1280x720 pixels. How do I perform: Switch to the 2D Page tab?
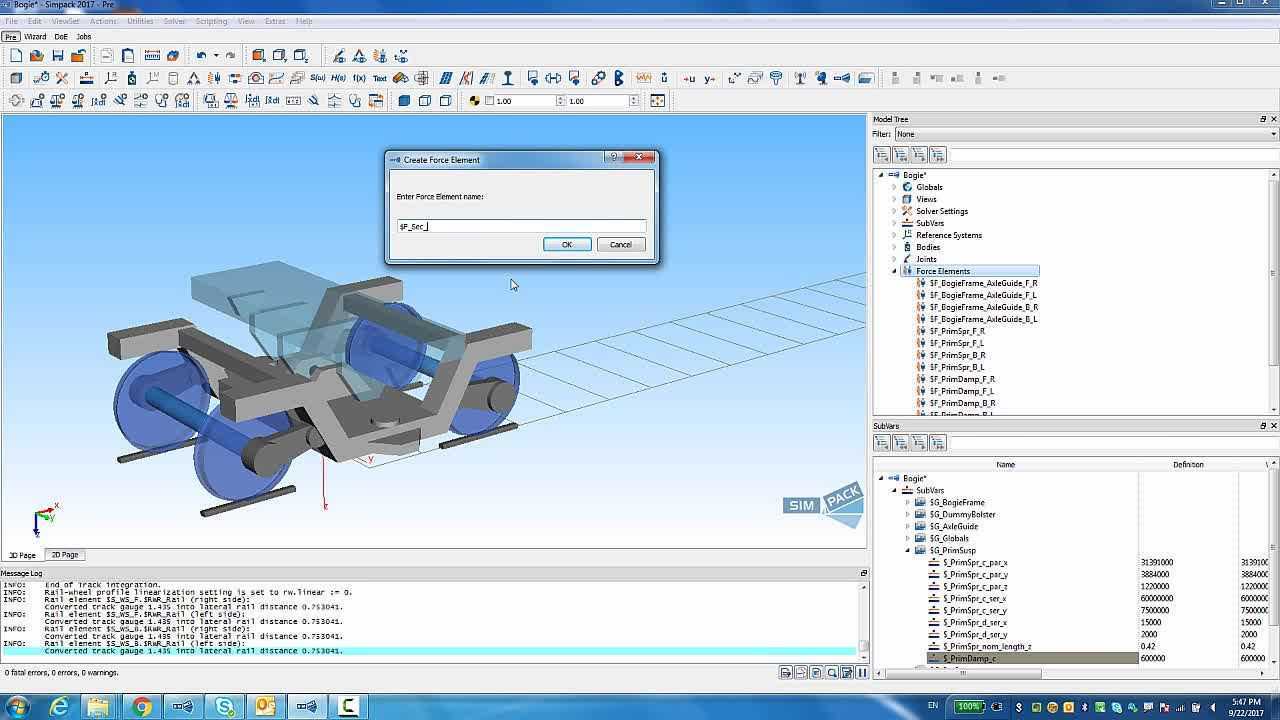(65, 555)
